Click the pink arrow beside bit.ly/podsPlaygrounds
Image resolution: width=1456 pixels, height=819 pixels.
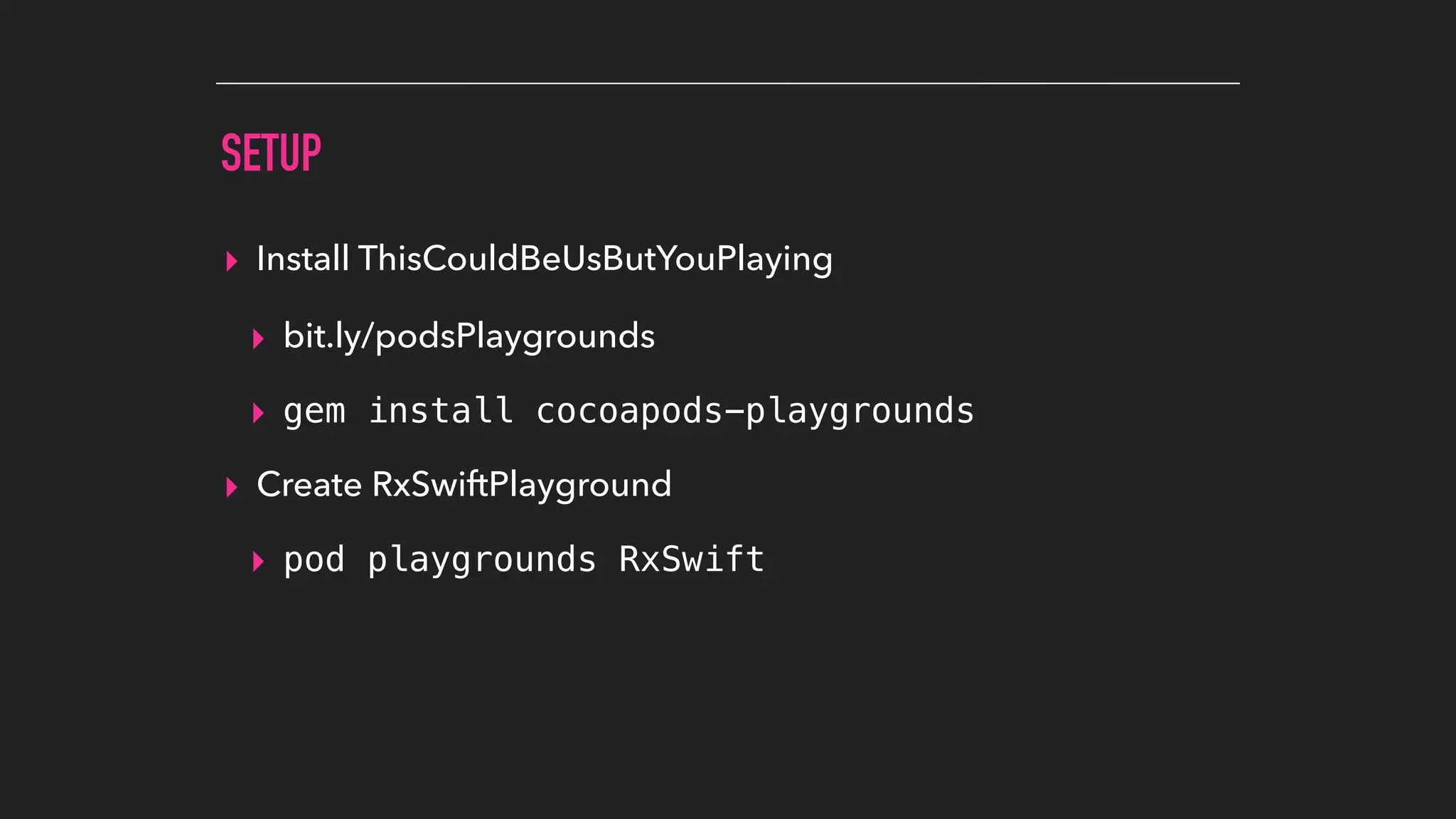click(258, 338)
